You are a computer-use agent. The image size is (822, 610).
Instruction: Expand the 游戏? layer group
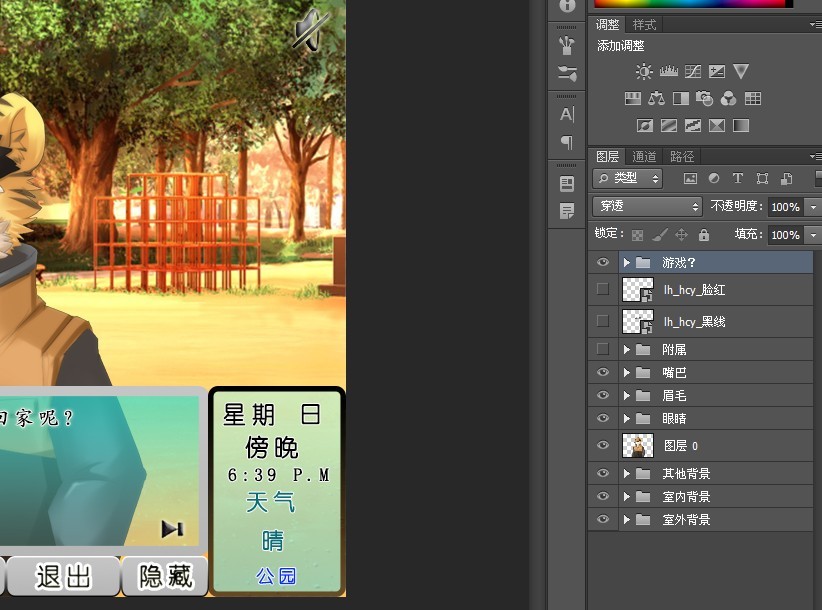click(627, 263)
